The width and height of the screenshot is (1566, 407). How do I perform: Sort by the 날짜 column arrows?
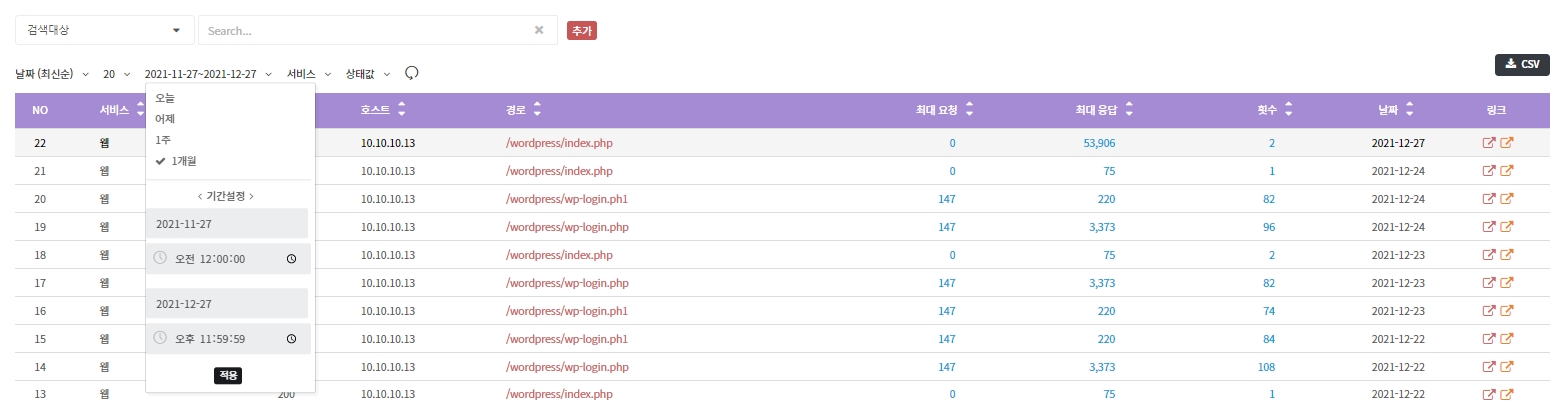pos(1410,110)
